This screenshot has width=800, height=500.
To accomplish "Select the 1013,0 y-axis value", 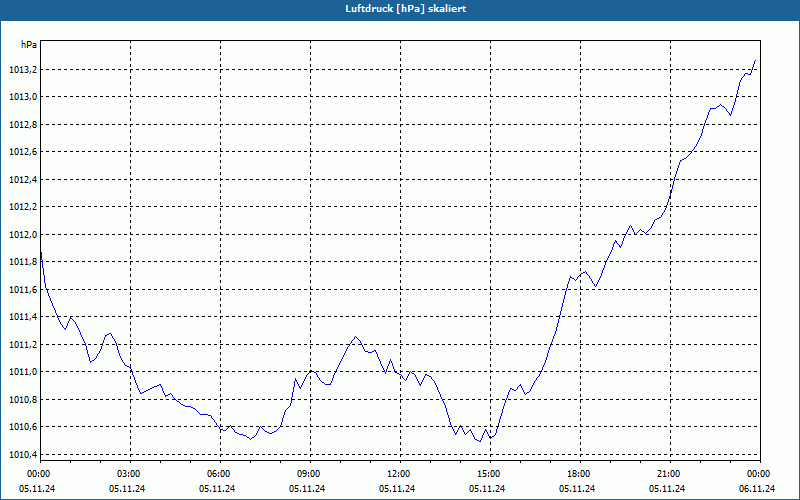I will pos(22,97).
